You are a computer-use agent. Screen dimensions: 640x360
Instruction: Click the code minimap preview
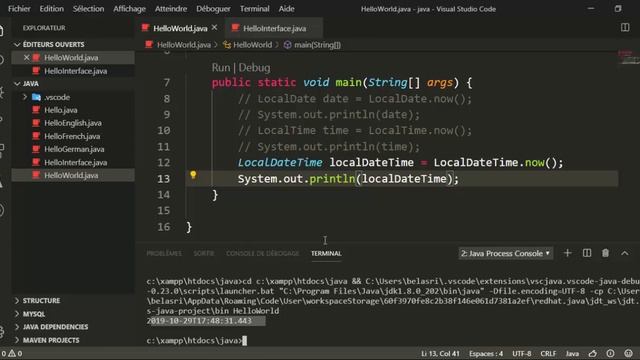pos(628,57)
